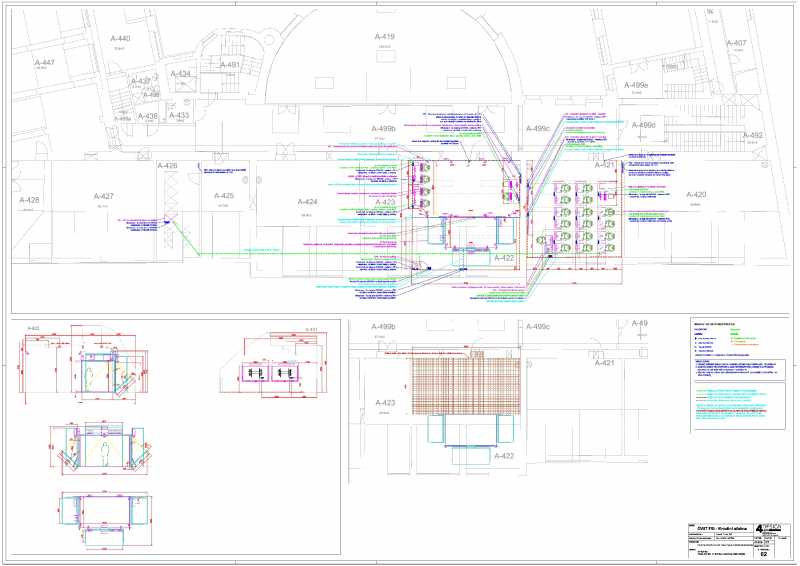The image size is (800, 566).
Task: Click the A-499d room label
Action: 644,125
